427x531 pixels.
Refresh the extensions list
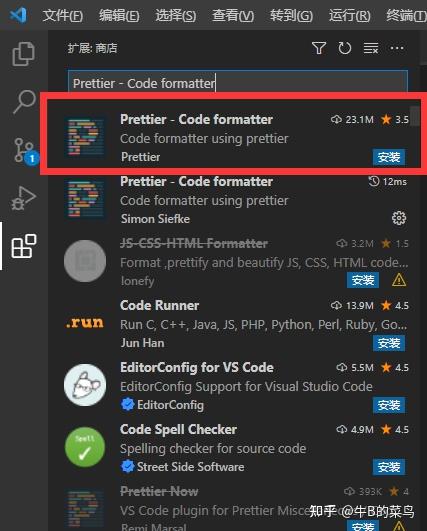click(344, 48)
